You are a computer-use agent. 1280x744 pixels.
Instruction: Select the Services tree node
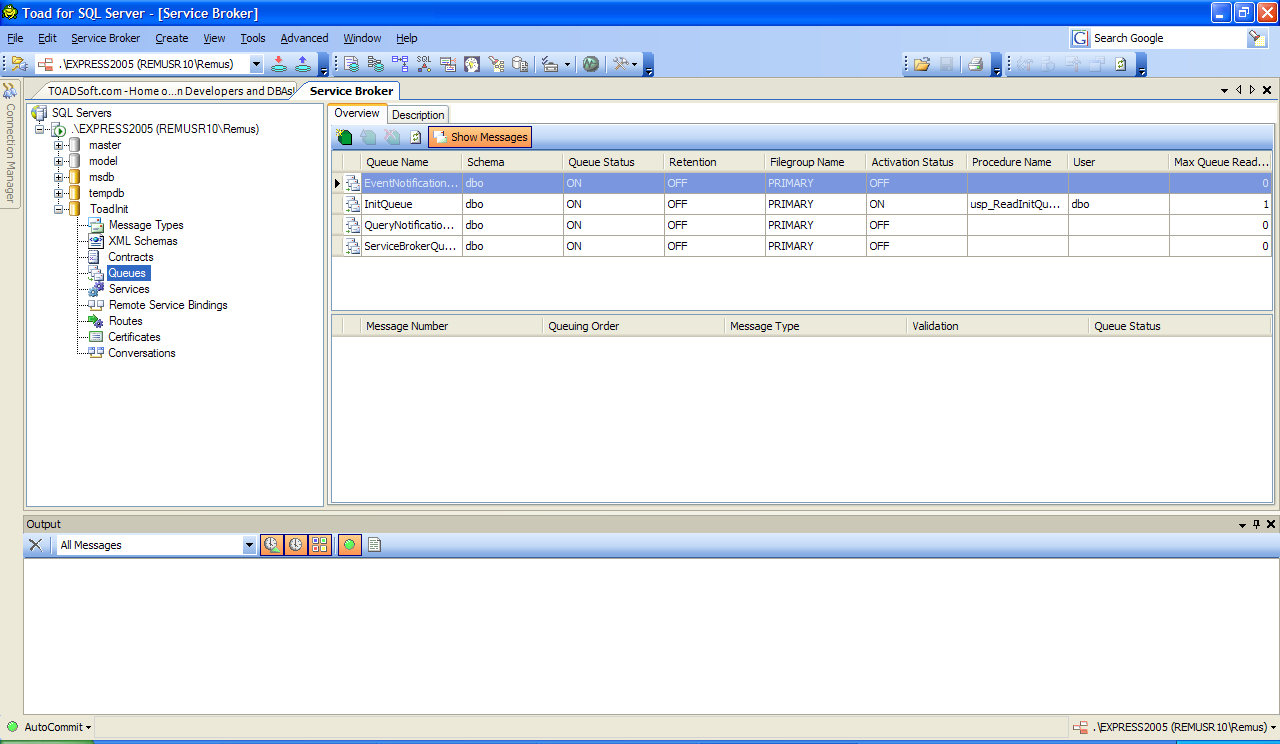click(x=129, y=289)
